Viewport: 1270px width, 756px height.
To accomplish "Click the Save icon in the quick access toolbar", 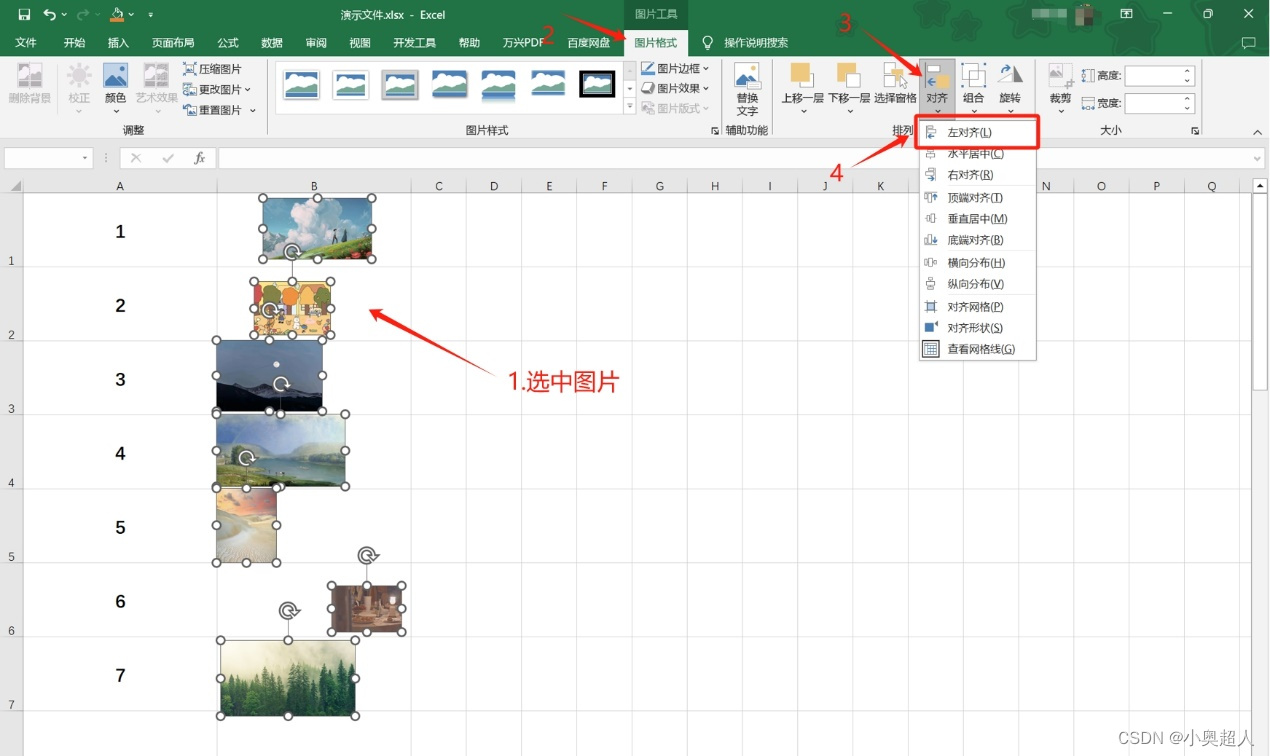I will pos(24,14).
